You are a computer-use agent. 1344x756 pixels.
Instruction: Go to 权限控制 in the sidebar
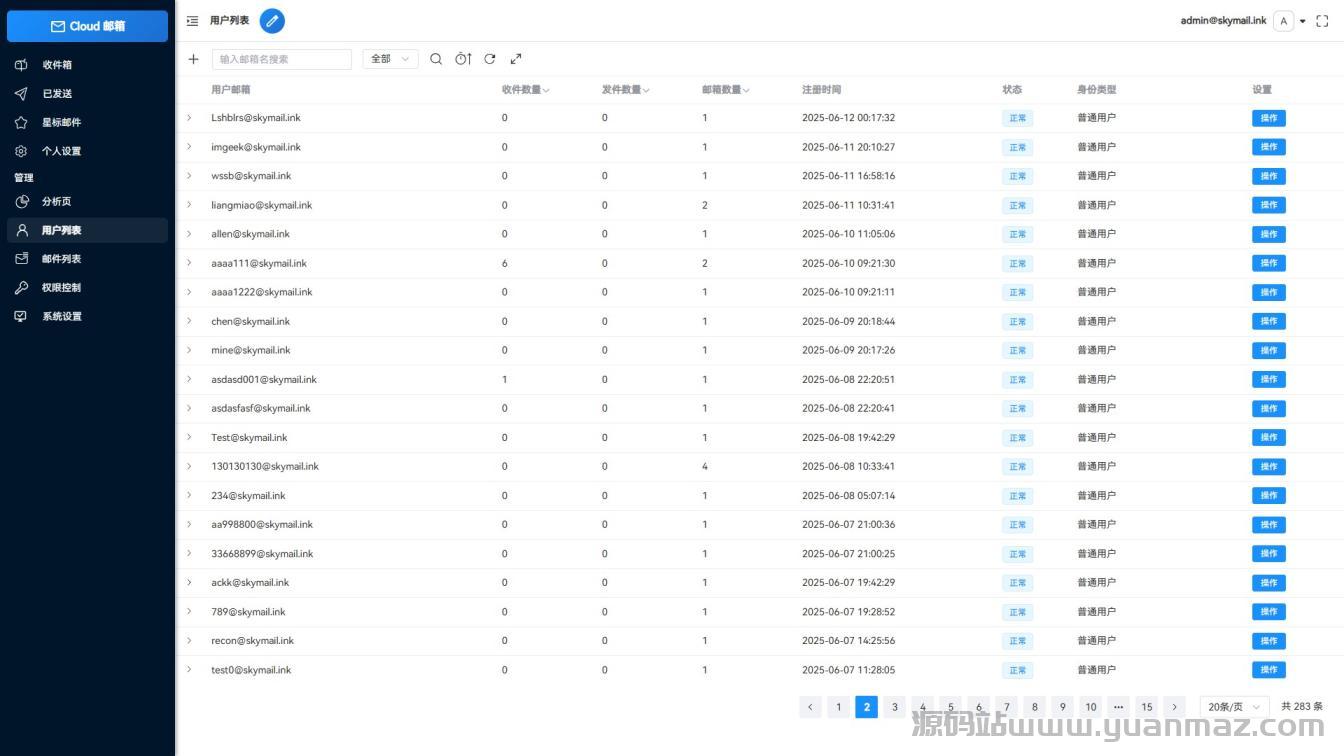(x=61, y=288)
